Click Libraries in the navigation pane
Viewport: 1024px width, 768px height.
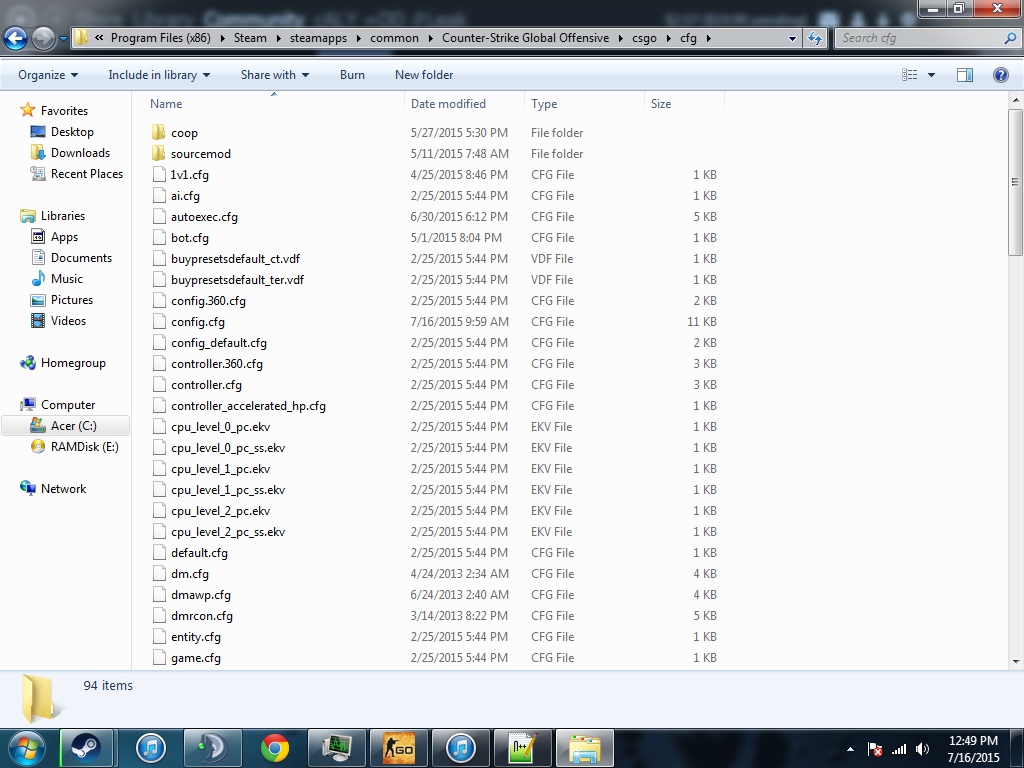pos(63,216)
